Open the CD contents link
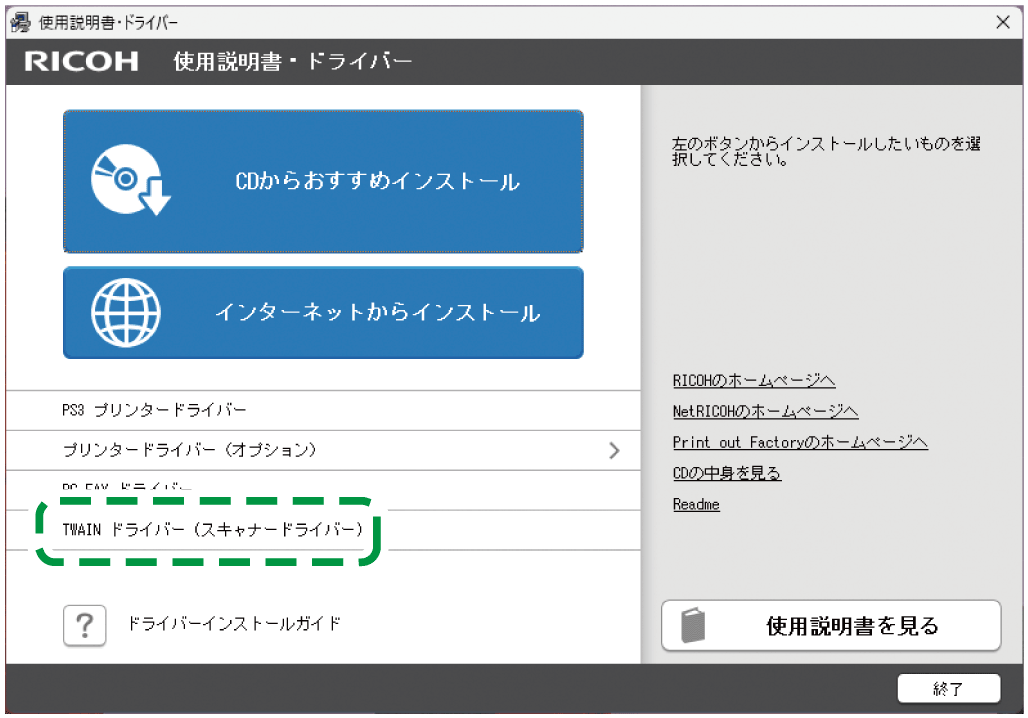Viewport: 1028px width, 718px height. point(727,473)
